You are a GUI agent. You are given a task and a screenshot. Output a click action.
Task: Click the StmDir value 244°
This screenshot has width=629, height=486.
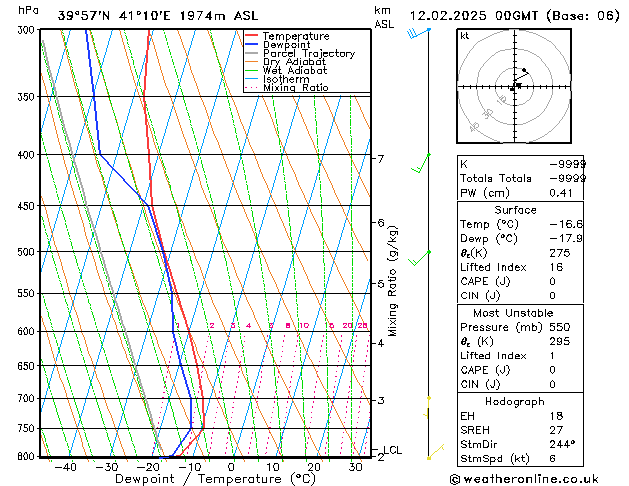click(562, 444)
